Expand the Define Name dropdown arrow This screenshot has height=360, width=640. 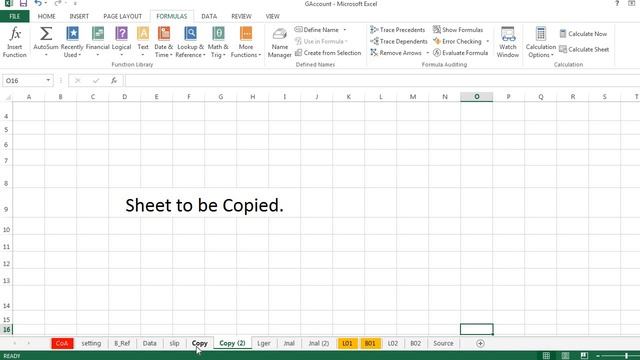coord(345,30)
